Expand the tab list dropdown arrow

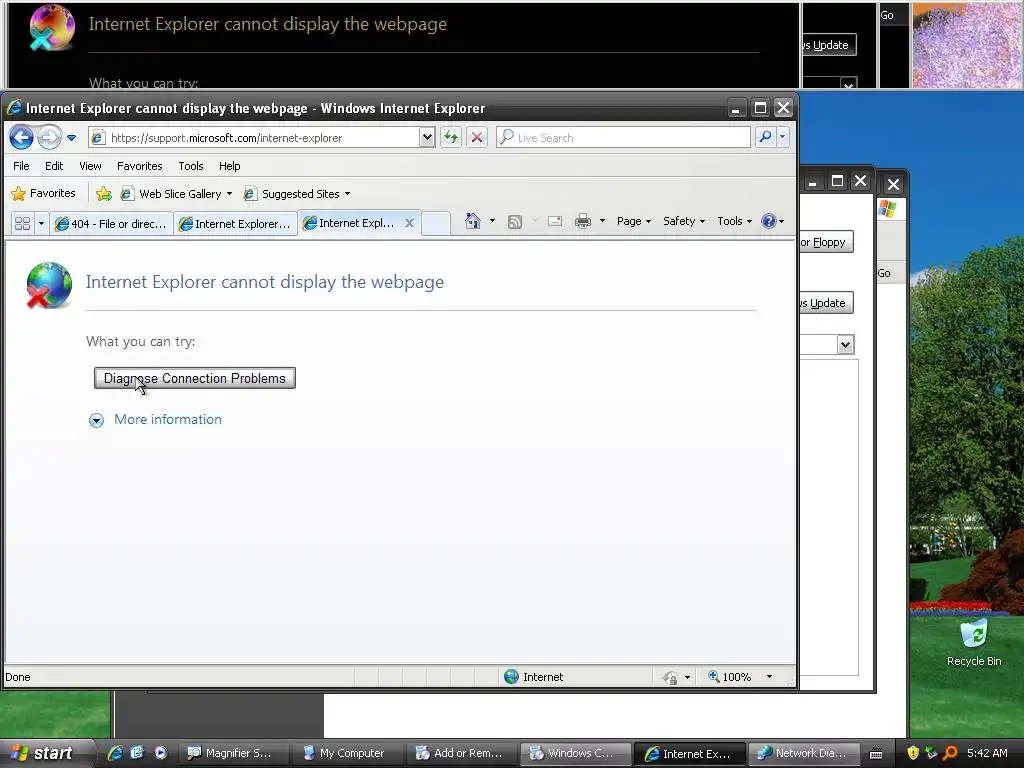pyautogui.click(x=41, y=223)
